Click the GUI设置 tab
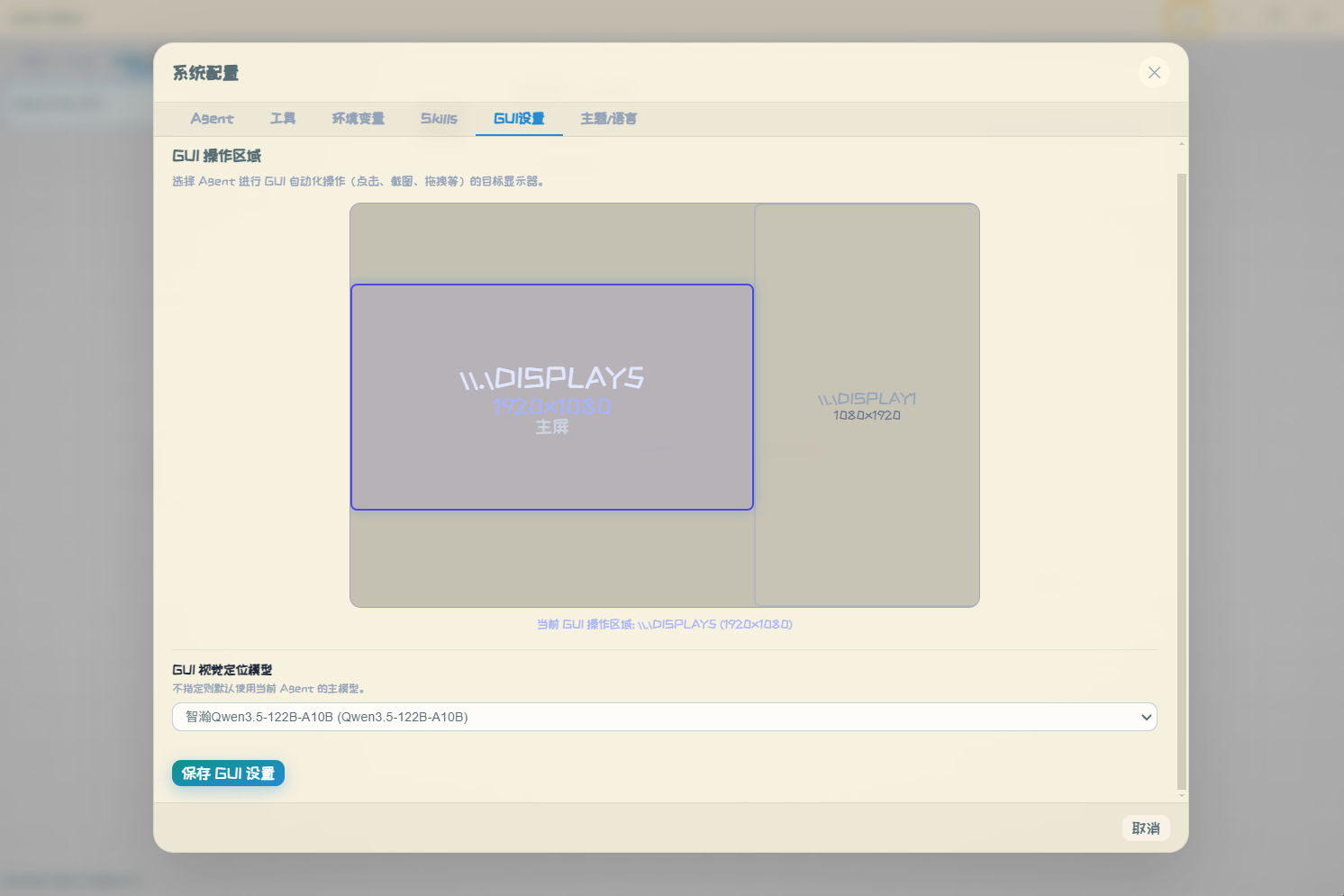 519,119
